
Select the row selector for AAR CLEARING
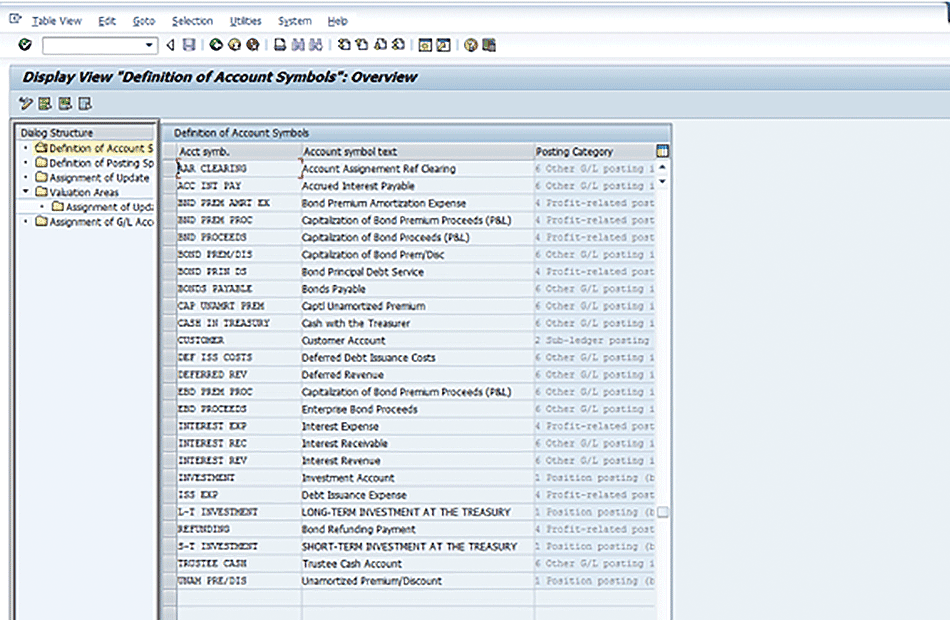pos(169,169)
